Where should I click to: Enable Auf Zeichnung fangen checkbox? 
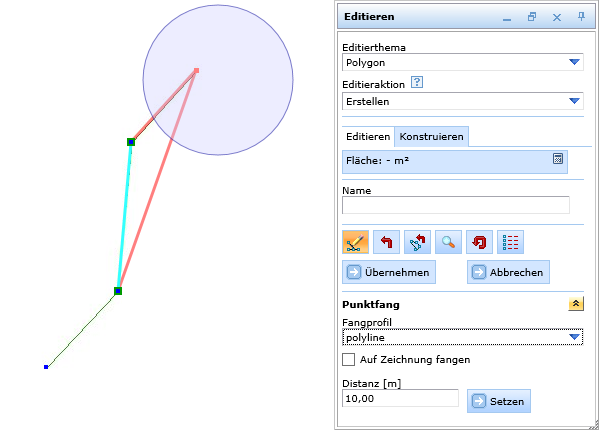click(348, 359)
